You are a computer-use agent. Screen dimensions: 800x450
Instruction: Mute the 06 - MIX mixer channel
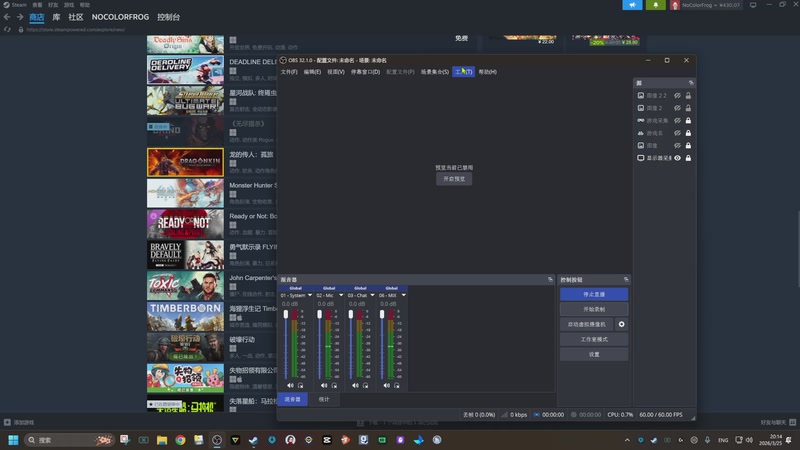coord(386,386)
